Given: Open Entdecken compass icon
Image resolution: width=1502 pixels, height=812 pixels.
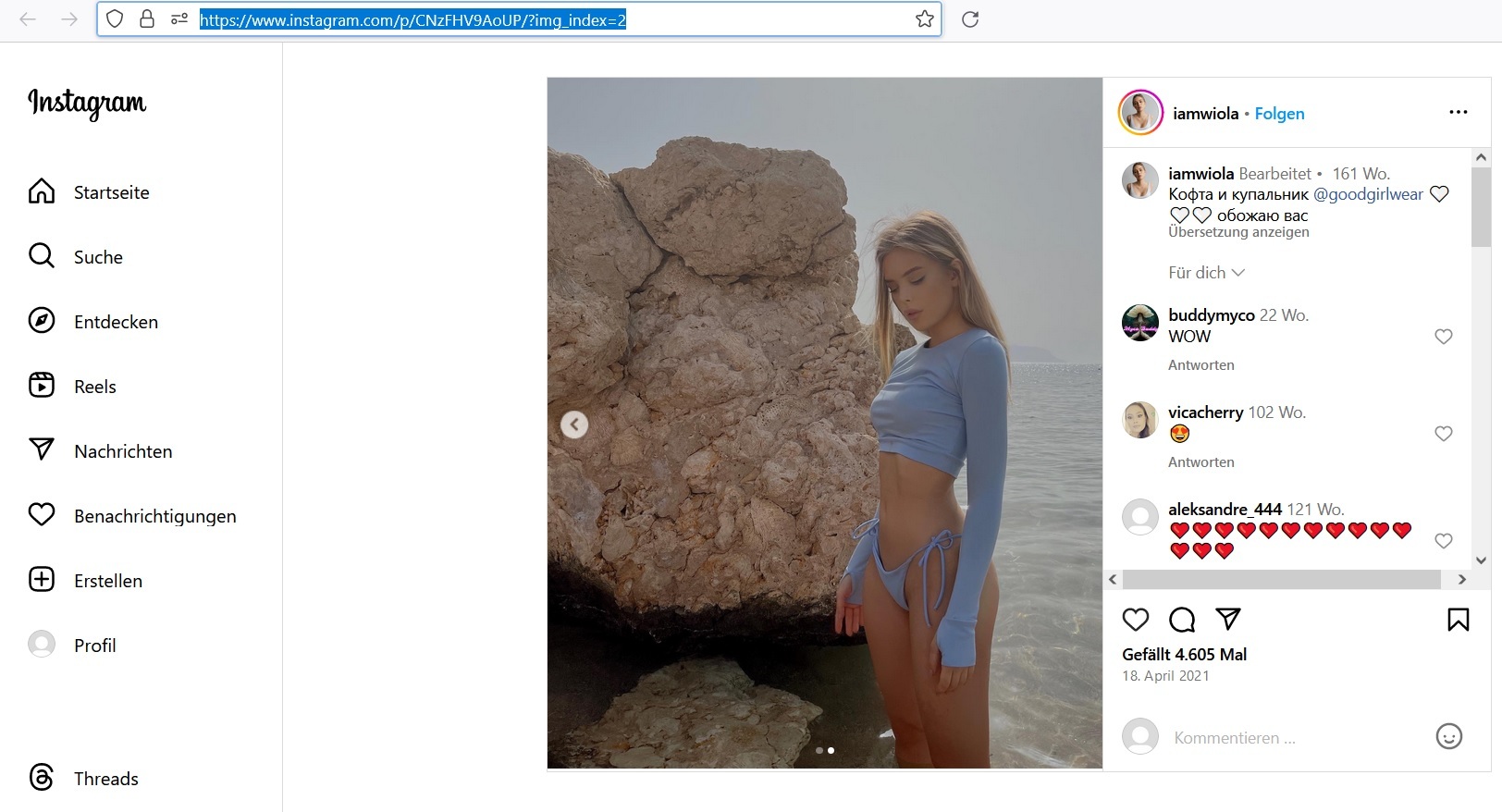Looking at the screenshot, I should [x=42, y=321].
